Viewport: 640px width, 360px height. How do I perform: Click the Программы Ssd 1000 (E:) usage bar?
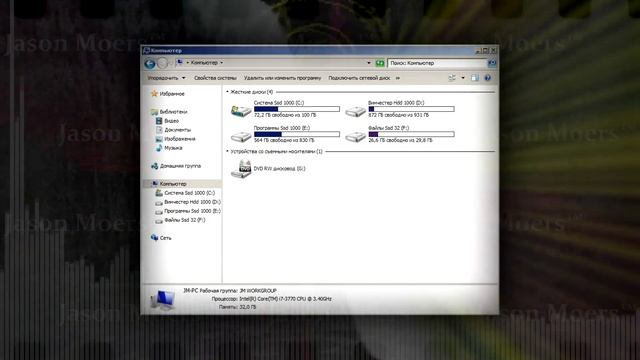tap(297, 134)
